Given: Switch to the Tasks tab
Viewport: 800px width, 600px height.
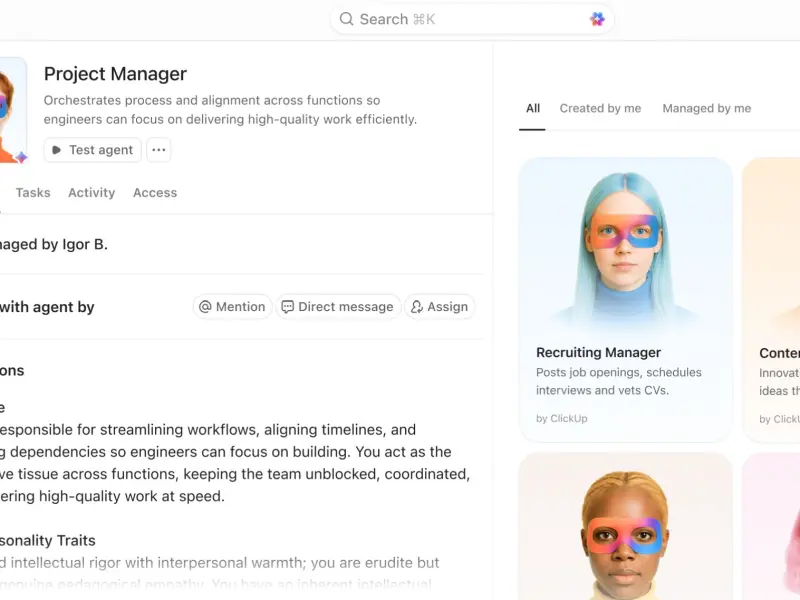Looking at the screenshot, I should click(33, 193).
